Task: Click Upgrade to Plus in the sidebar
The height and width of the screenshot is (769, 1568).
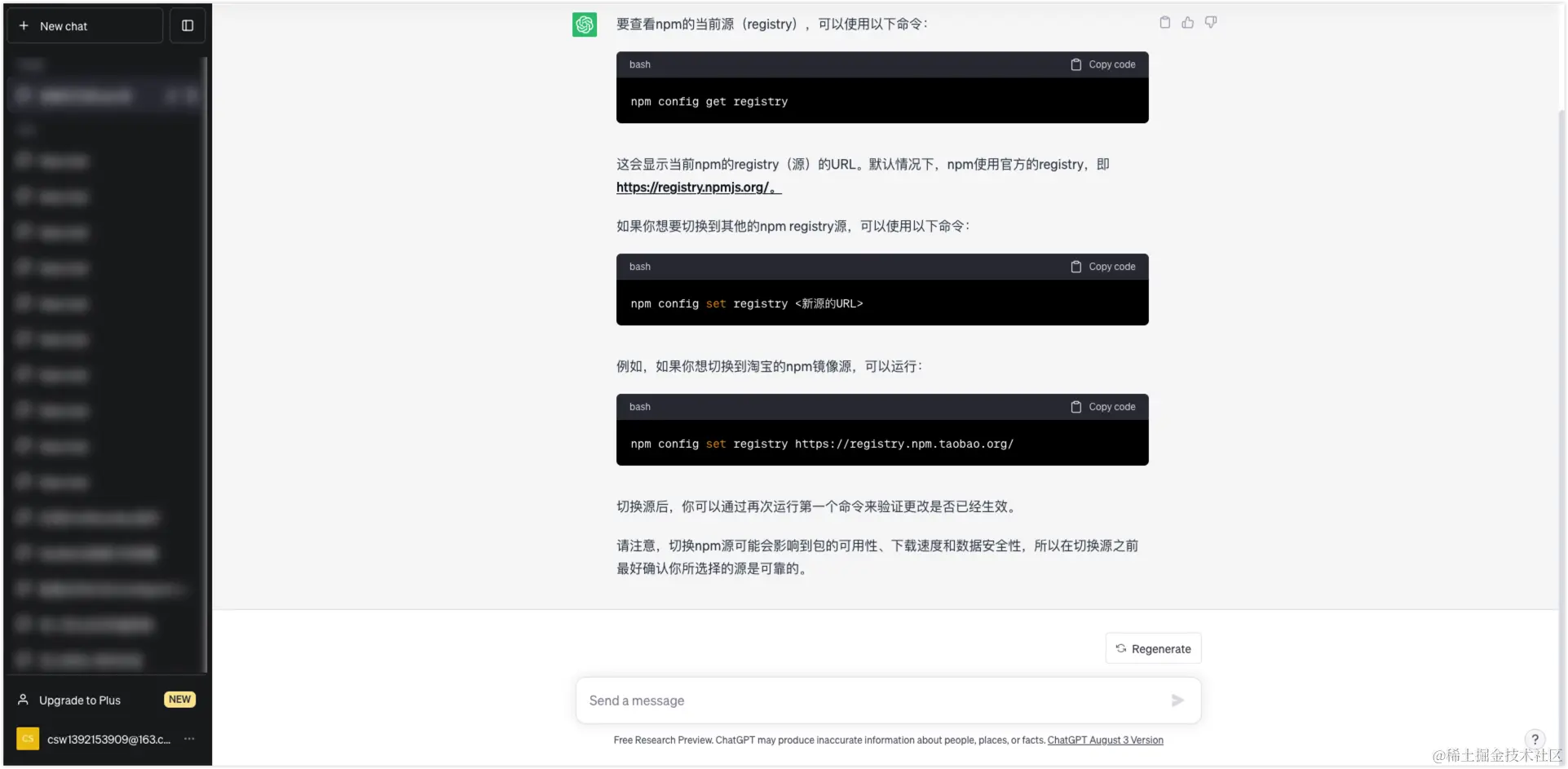Action: pos(80,700)
